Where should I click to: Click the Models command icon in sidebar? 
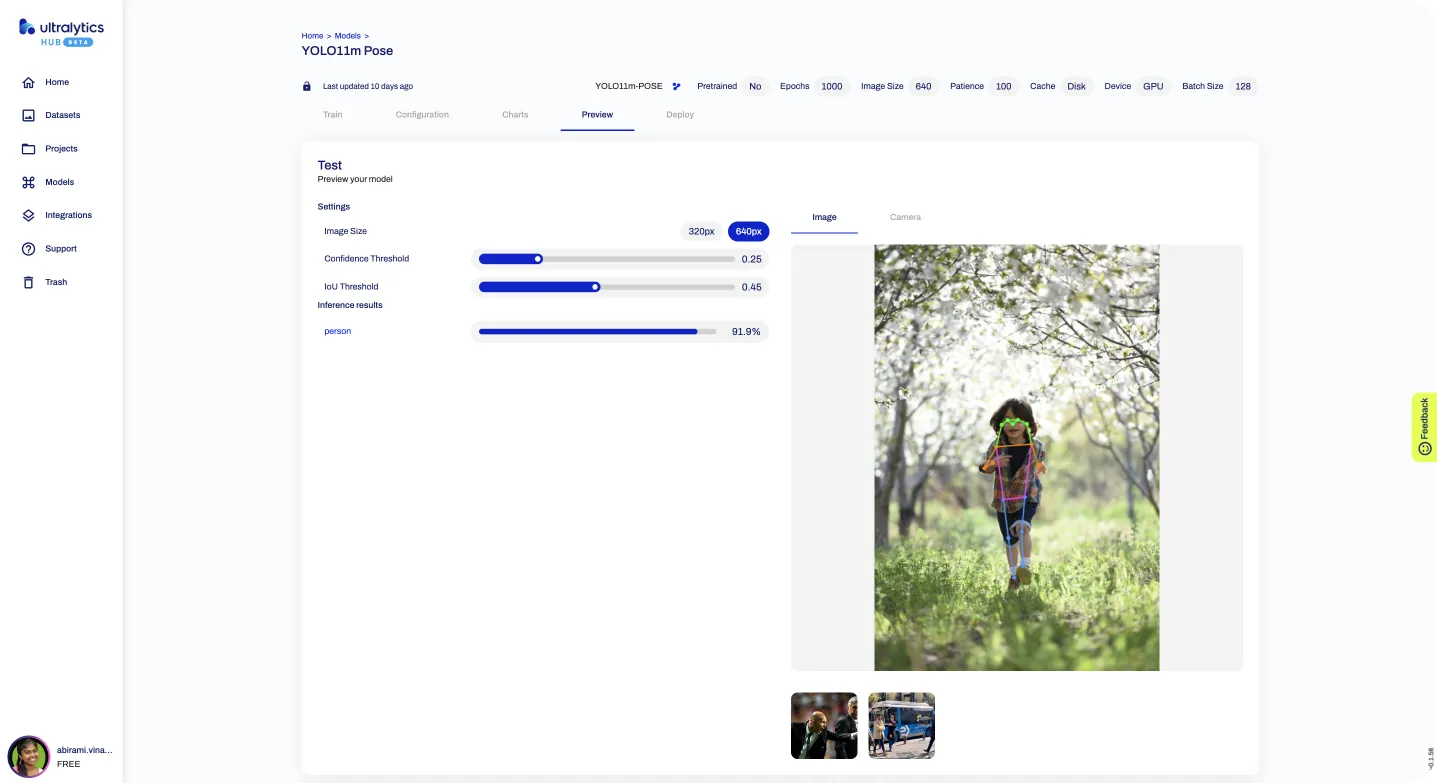coord(29,182)
